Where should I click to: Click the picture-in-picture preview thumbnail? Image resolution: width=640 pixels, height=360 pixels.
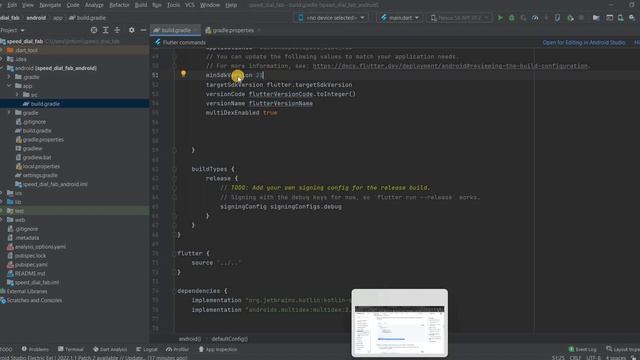coord(400,323)
